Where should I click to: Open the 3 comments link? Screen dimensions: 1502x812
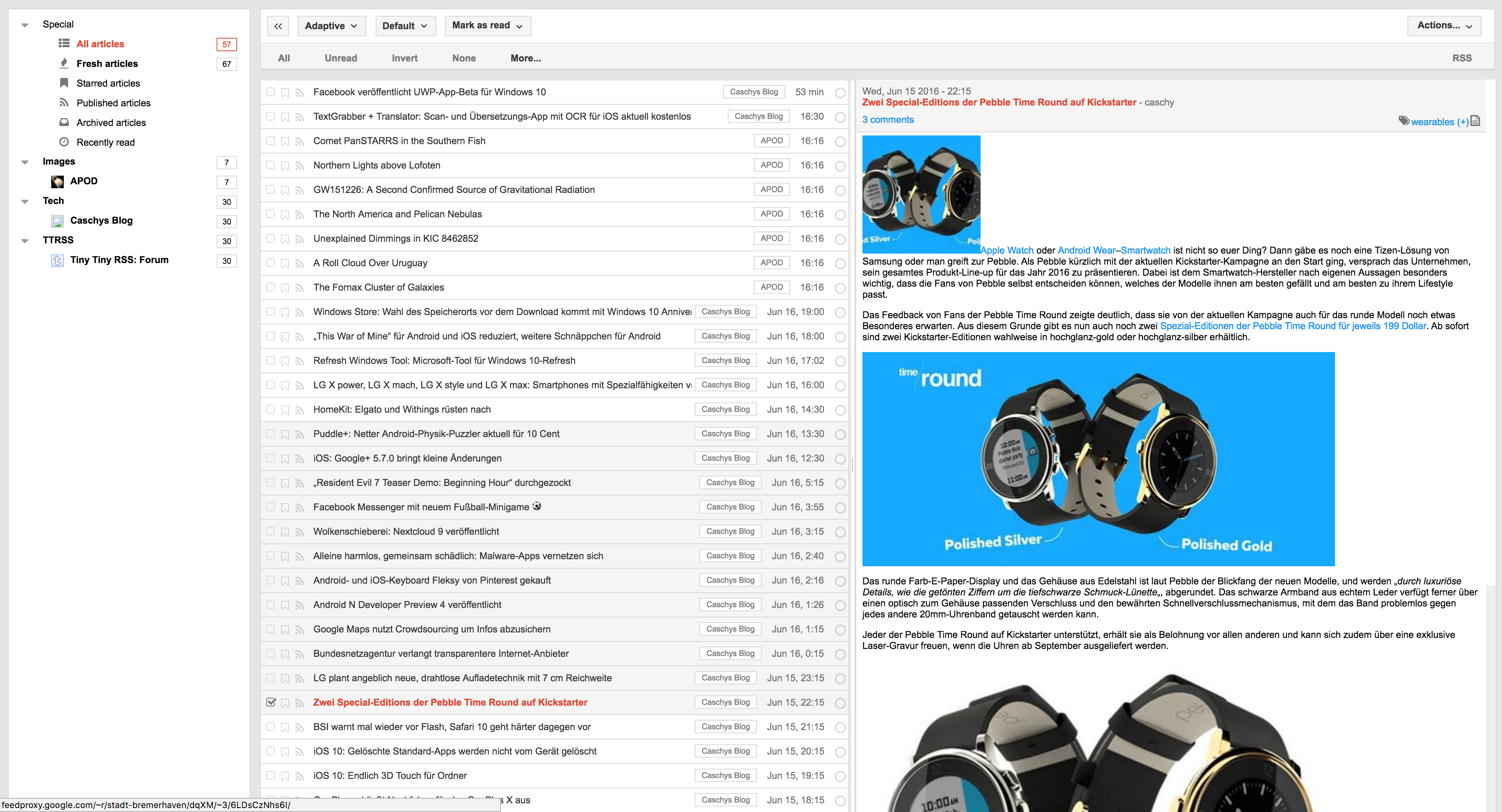[887, 119]
